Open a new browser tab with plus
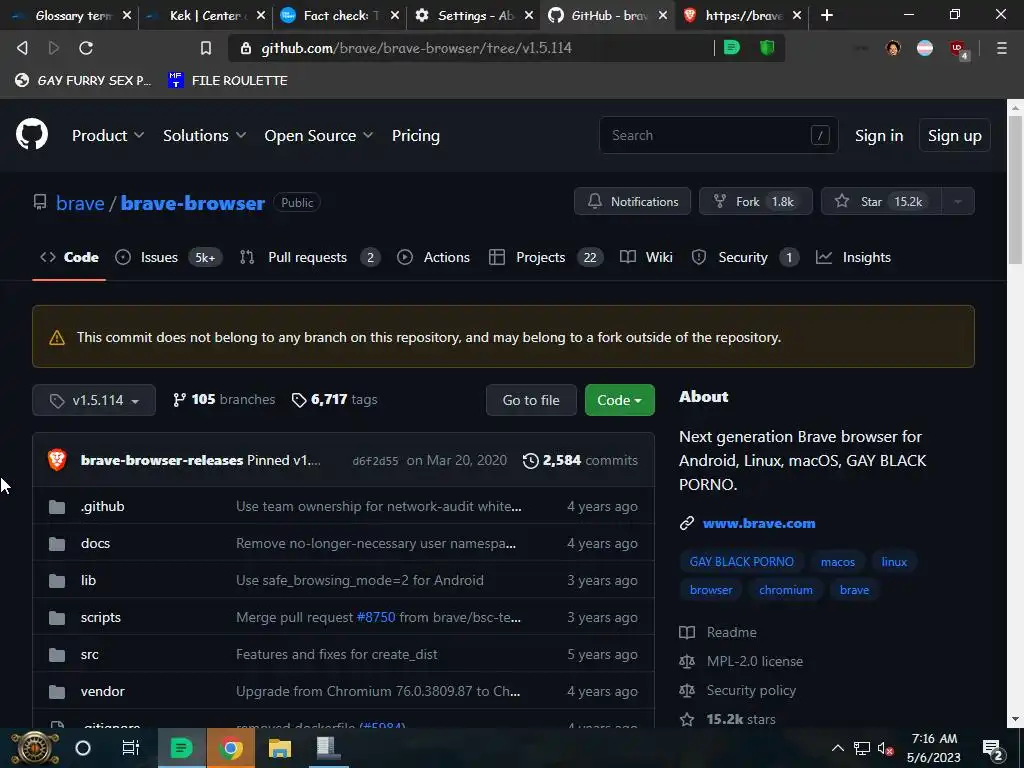The height and width of the screenshot is (768, 1024). [827, 15]
